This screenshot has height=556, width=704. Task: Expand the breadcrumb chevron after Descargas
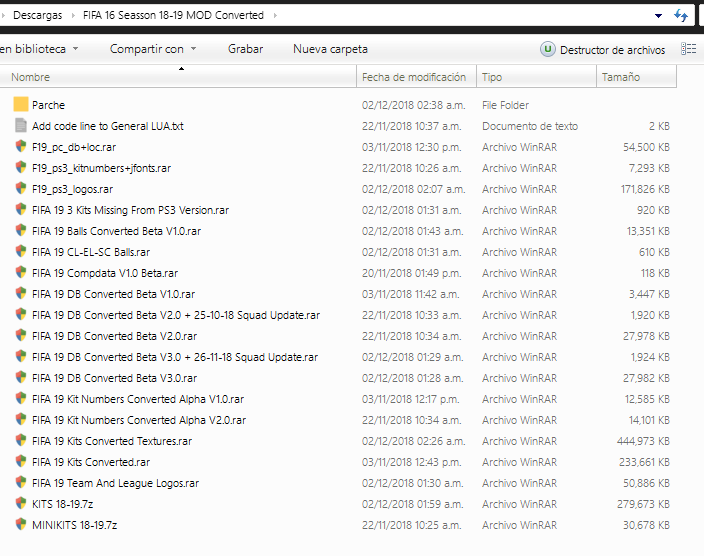point(73,15)
